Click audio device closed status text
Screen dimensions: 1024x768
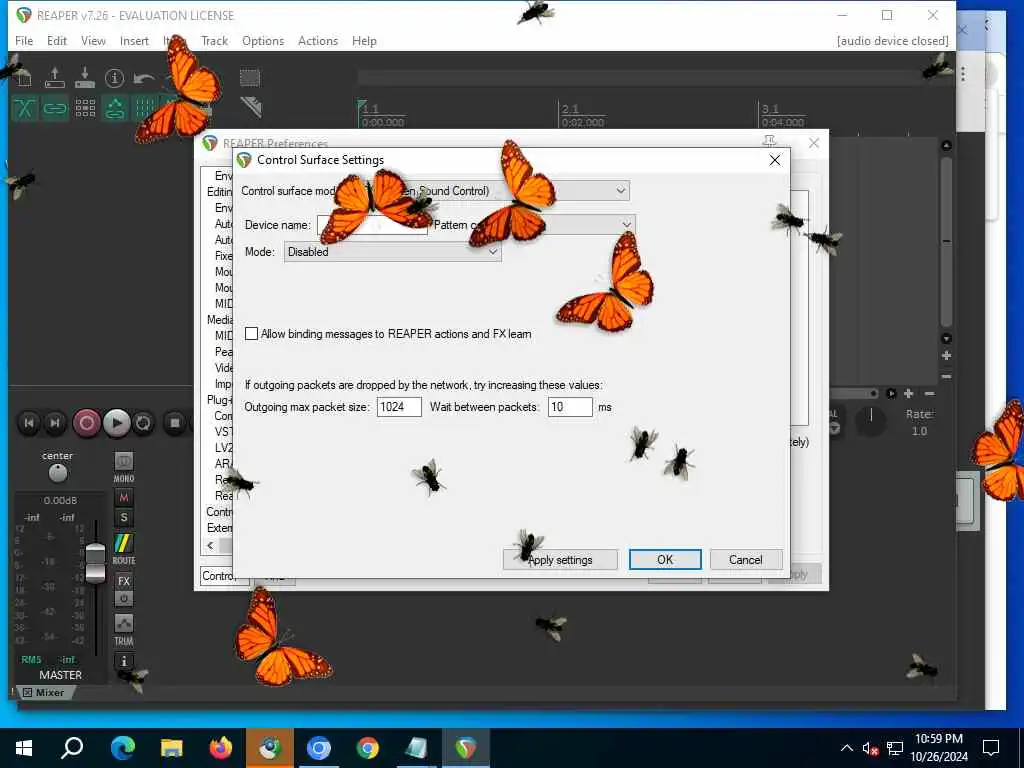[x=892, y=40]
